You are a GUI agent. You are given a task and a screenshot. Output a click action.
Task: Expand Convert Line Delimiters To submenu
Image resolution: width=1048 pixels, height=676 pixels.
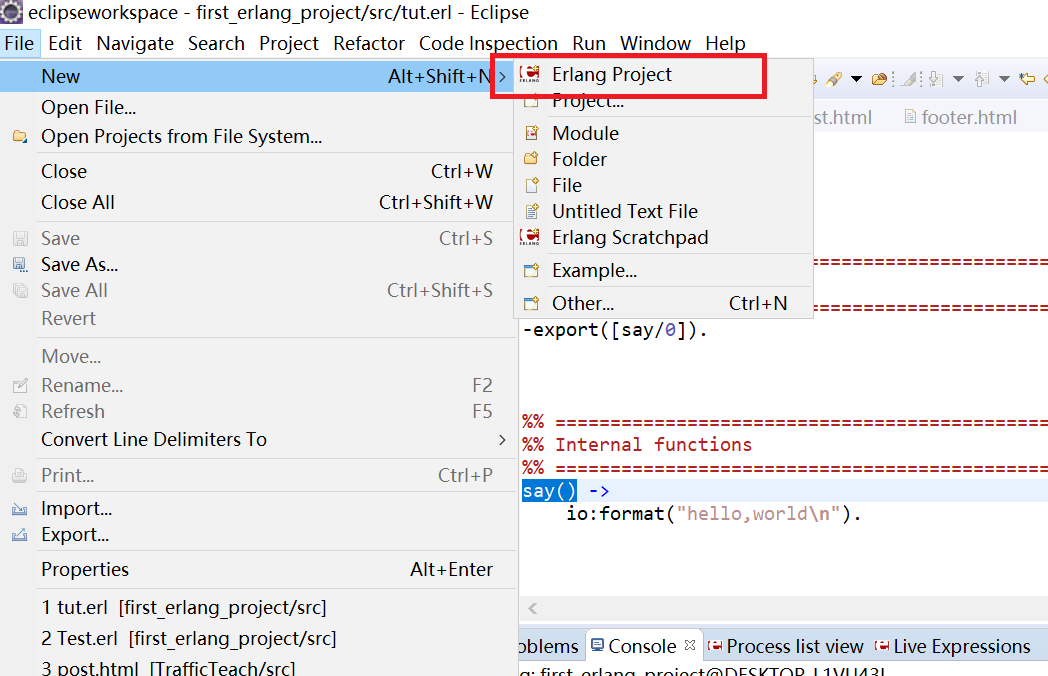click(x=258, y=439)
